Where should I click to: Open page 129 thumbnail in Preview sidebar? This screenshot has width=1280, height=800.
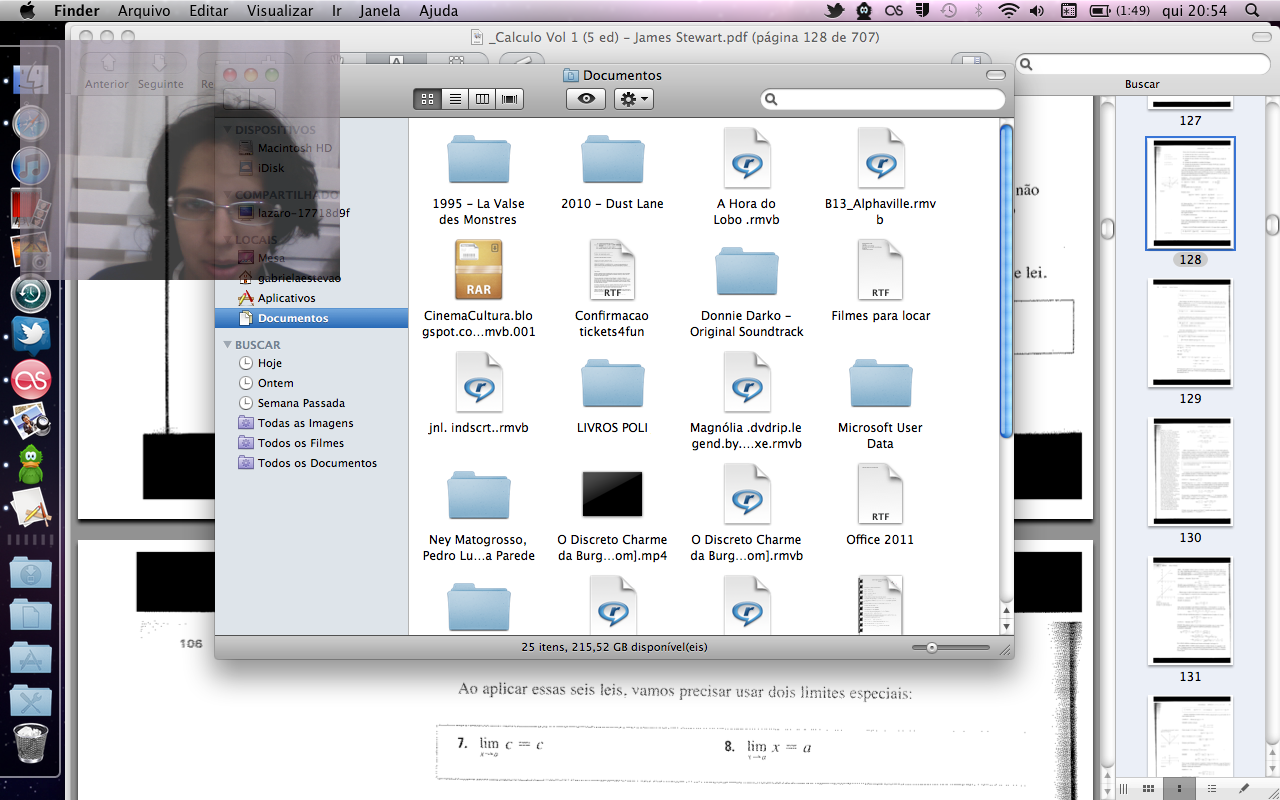pyautogui.click(x=1190, y=333)
